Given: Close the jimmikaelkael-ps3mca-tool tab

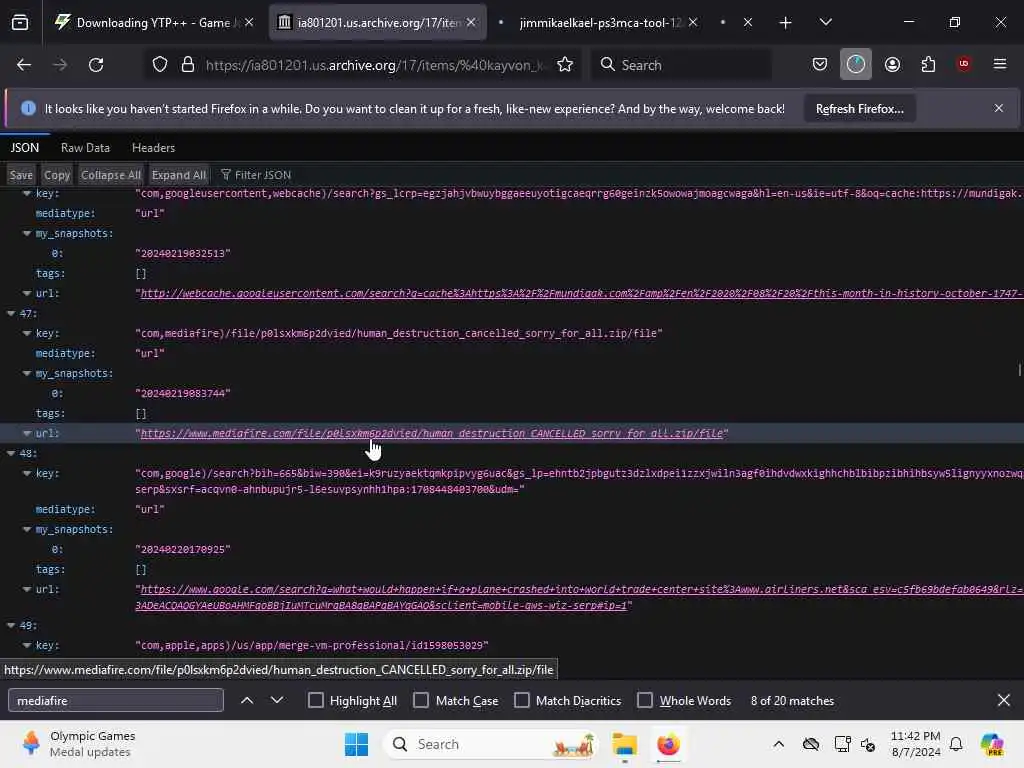Looking at the screenshot, I should click(x=693, y=23).
